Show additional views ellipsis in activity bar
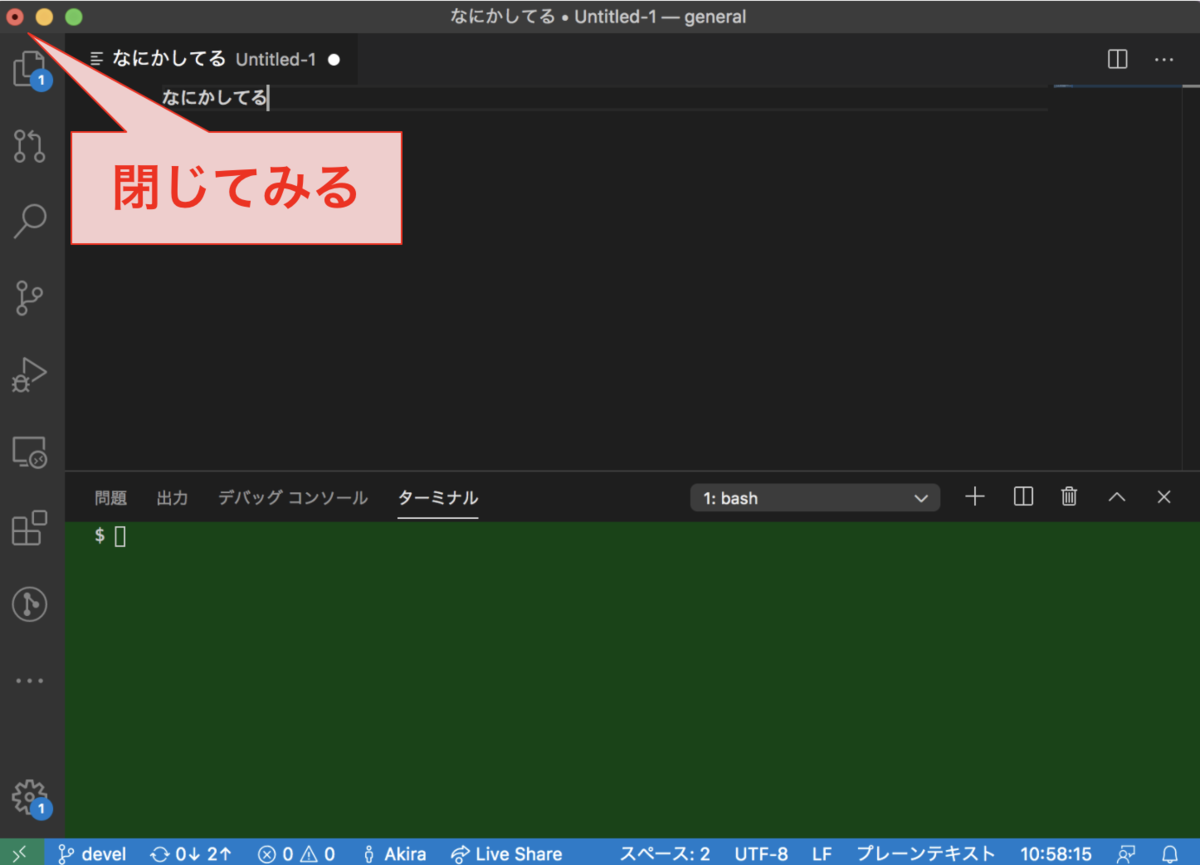The image size is (1200, 865). coord(30,681)
